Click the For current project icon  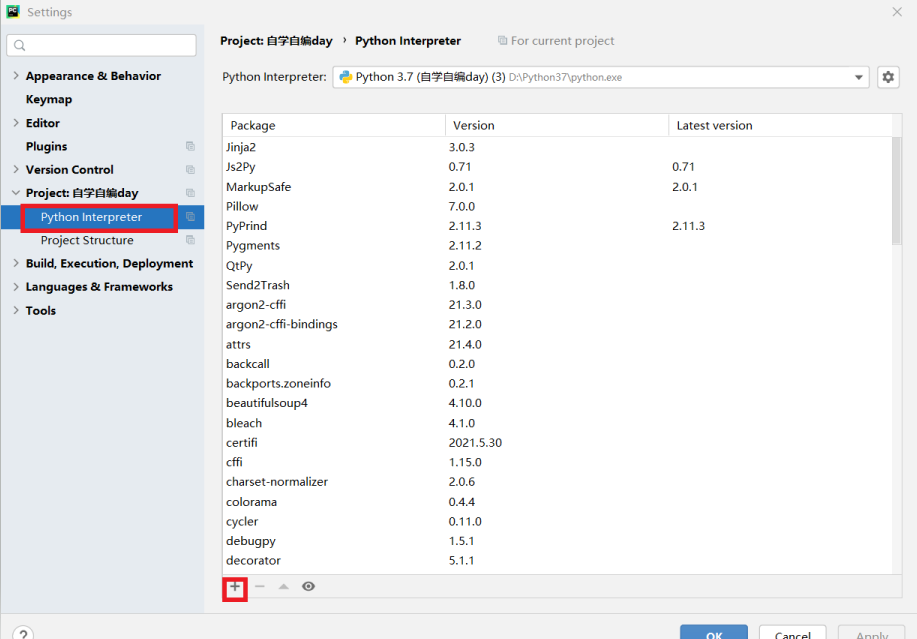point(502,40)
